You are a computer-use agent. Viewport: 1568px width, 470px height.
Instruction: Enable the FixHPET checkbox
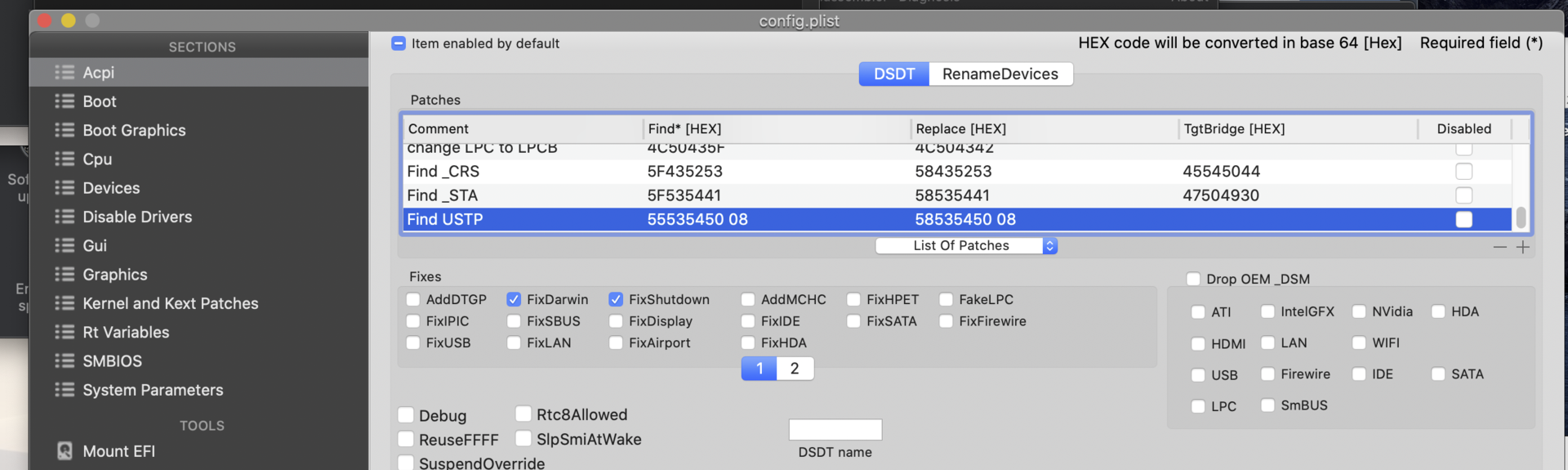click(x=853, y=300)
